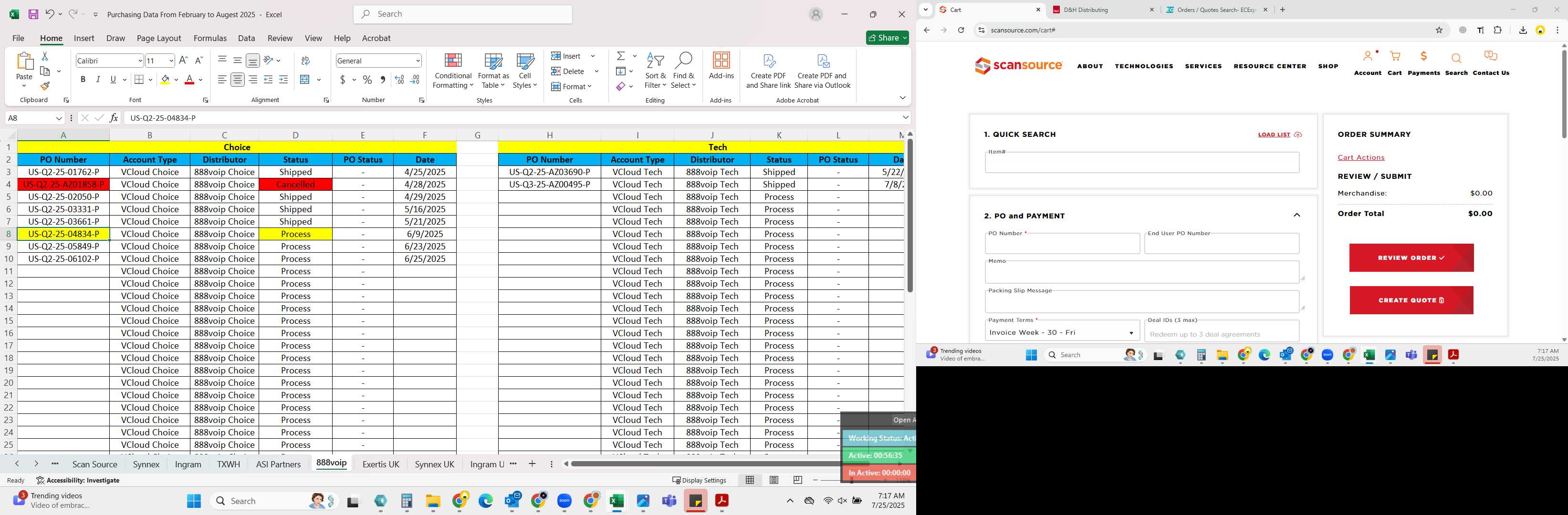The height and width of the screenshot is (515, 1568).
Task: Open Conditional Formatting menu
Action: click(453, 71)
